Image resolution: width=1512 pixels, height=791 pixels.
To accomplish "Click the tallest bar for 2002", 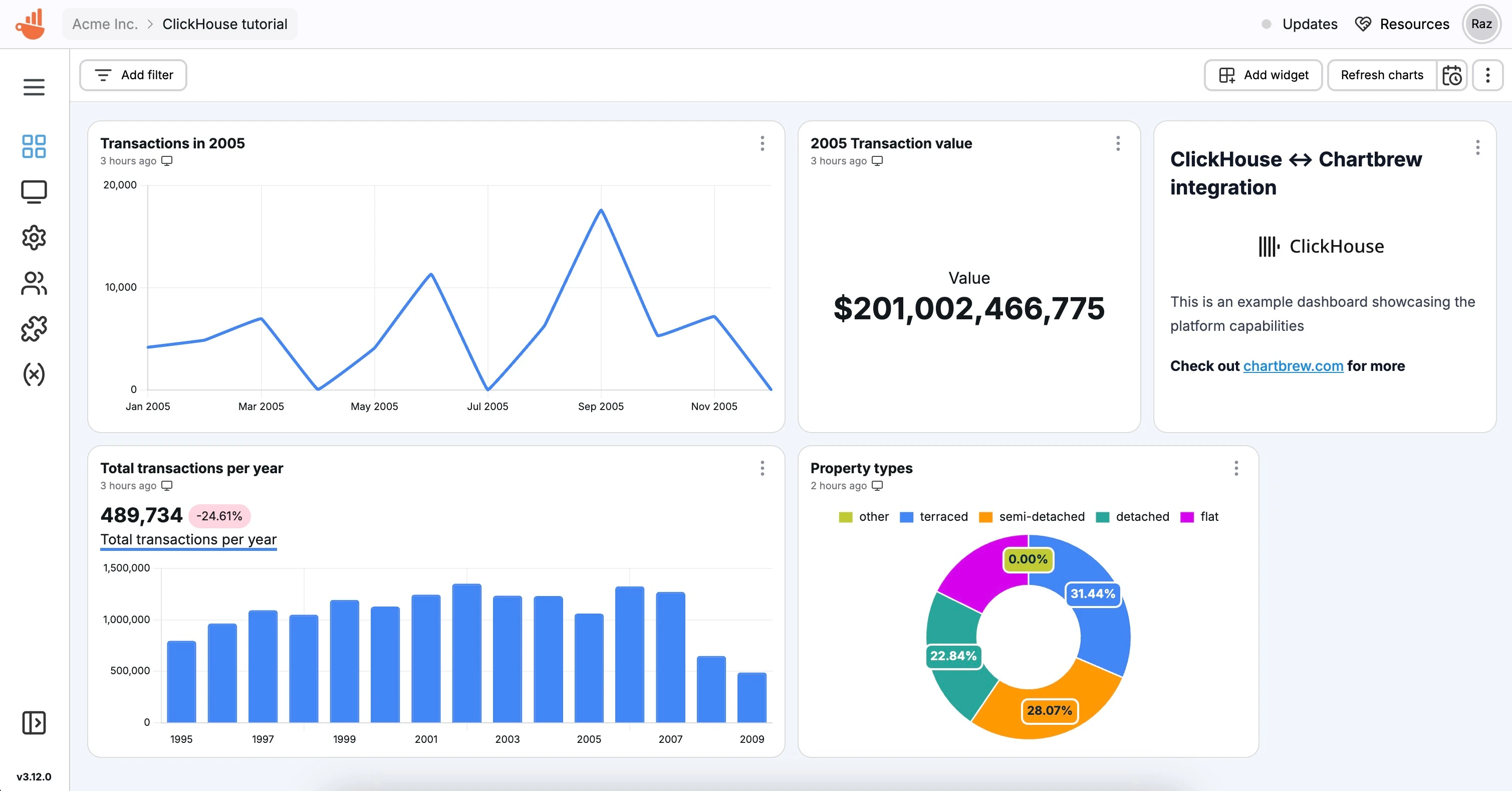I will point(466,653).
